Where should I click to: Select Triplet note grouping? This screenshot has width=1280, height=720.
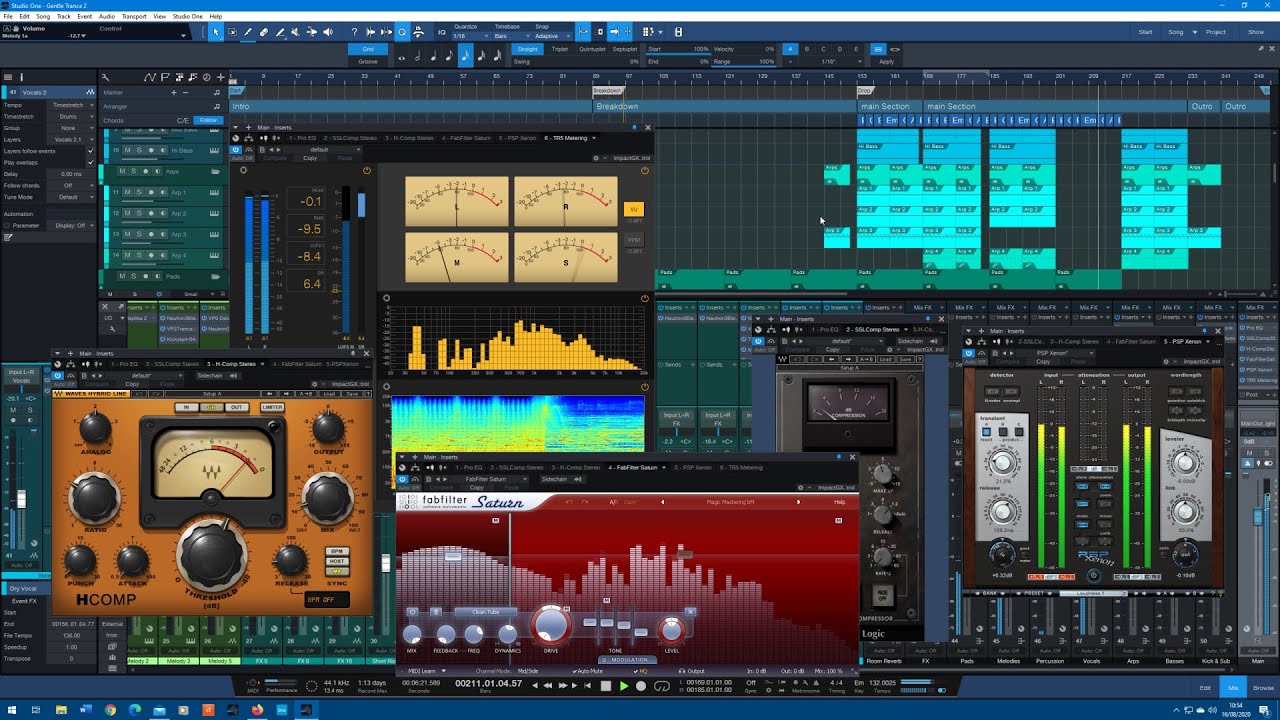pos(559,49)
